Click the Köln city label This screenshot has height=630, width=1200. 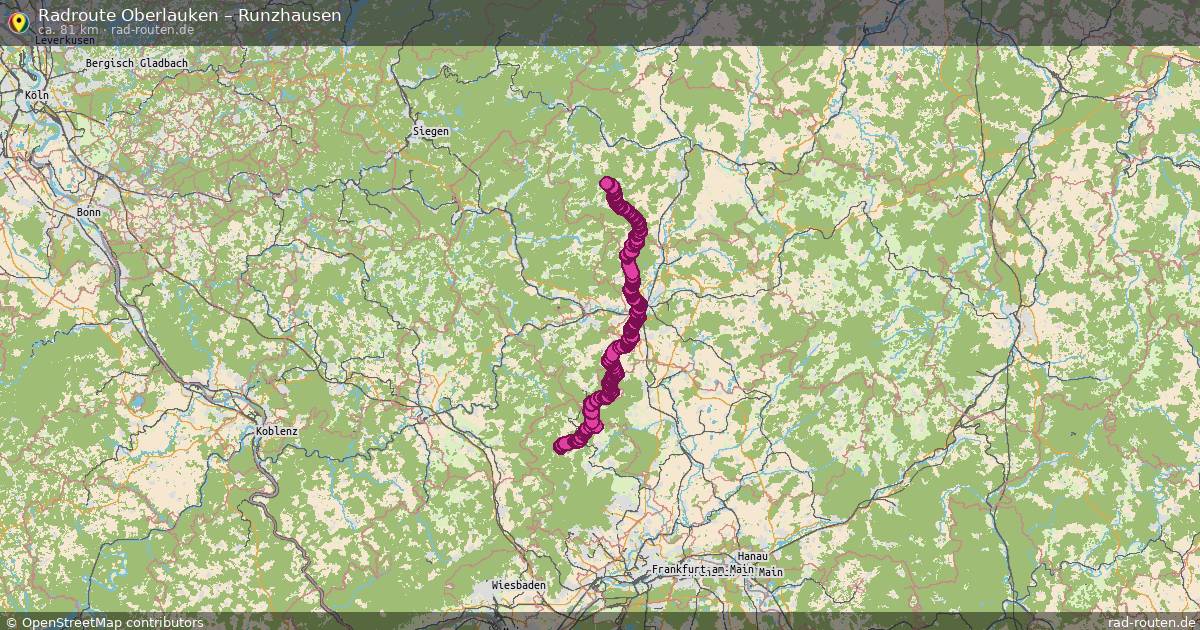(x=38, y=95)
